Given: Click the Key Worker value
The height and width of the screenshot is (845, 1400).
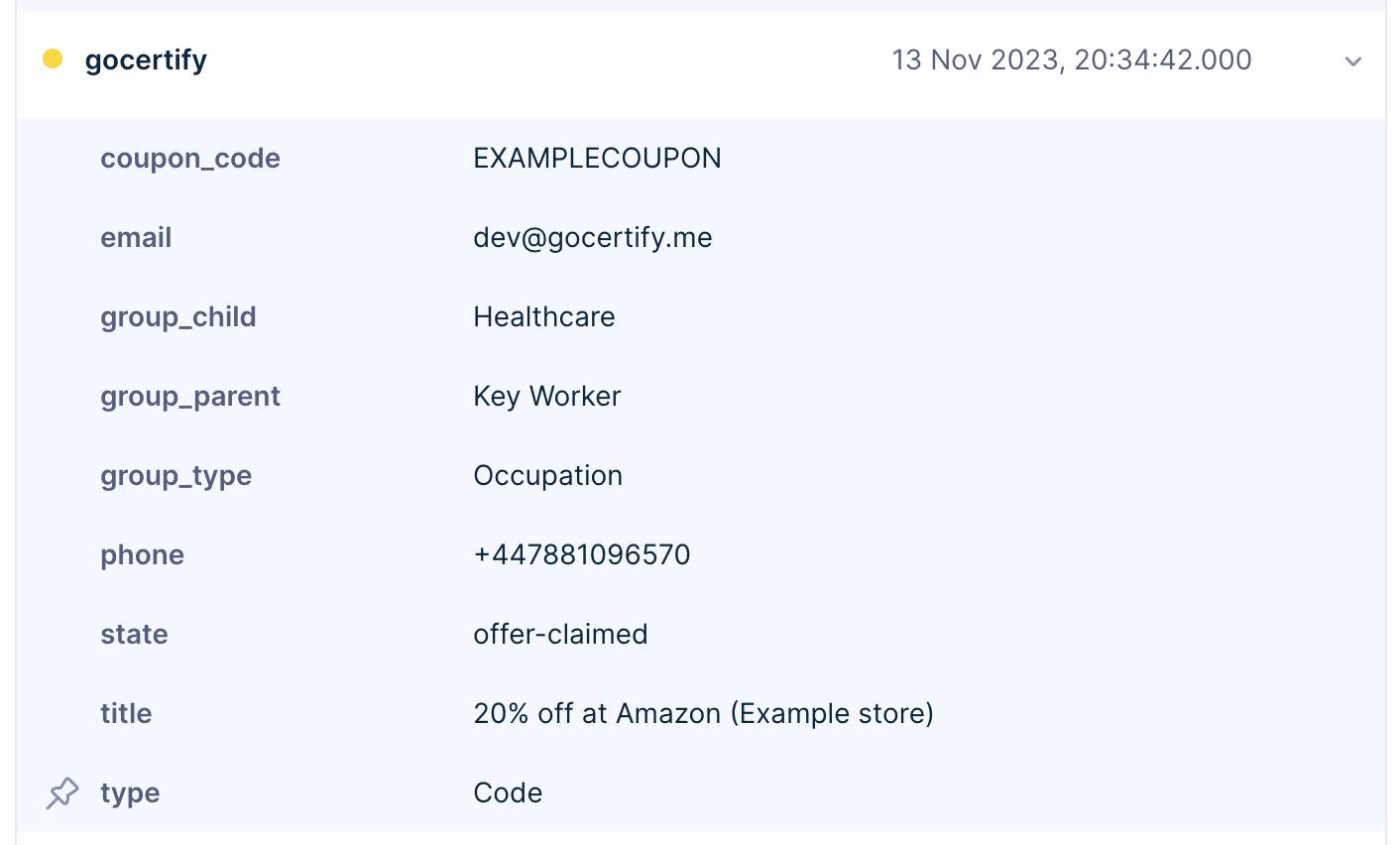Looking at the screenshot, I should 547,397.
